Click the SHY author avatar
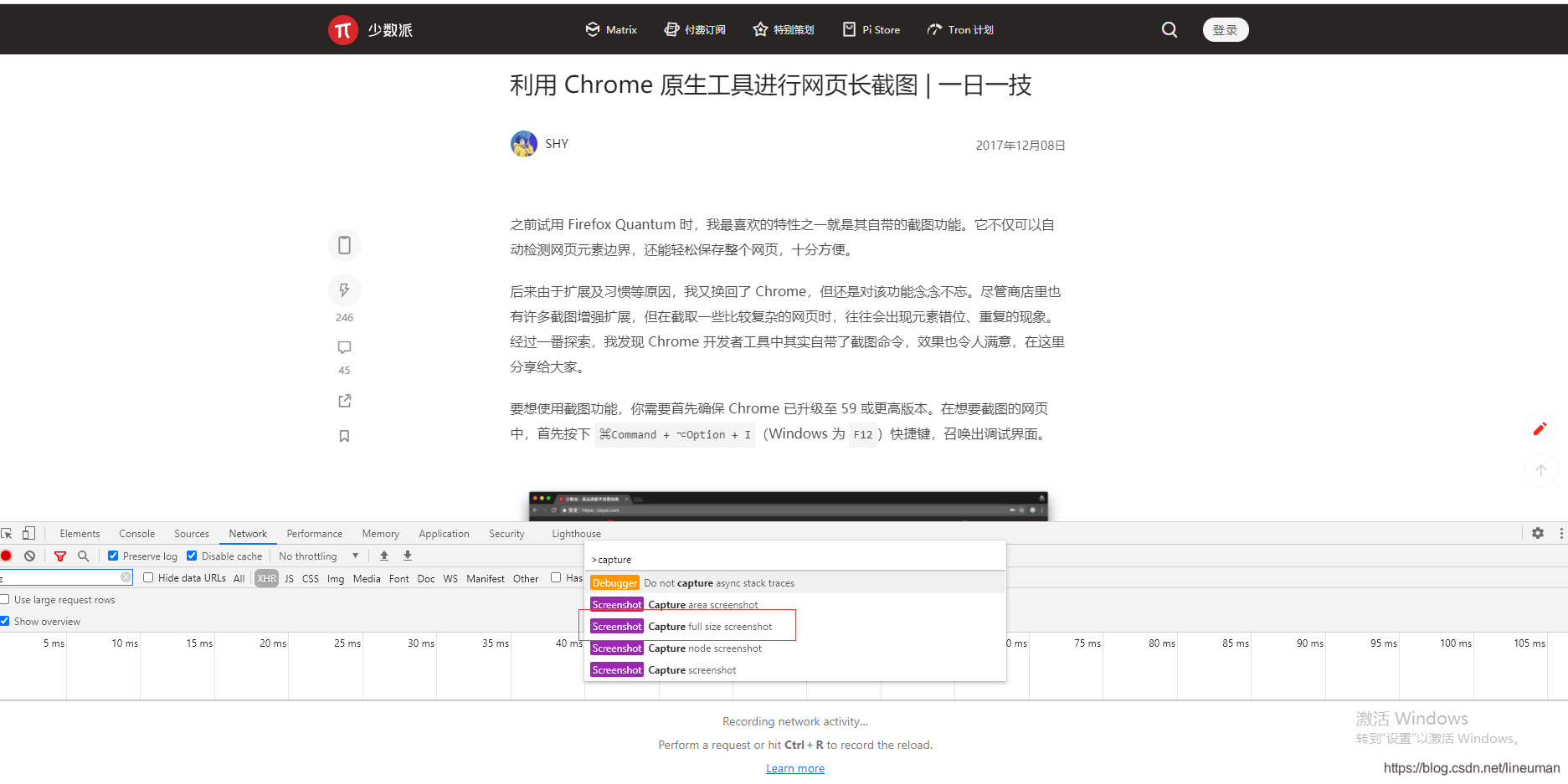Viewport: 1568px width, 784px height. 524,144
